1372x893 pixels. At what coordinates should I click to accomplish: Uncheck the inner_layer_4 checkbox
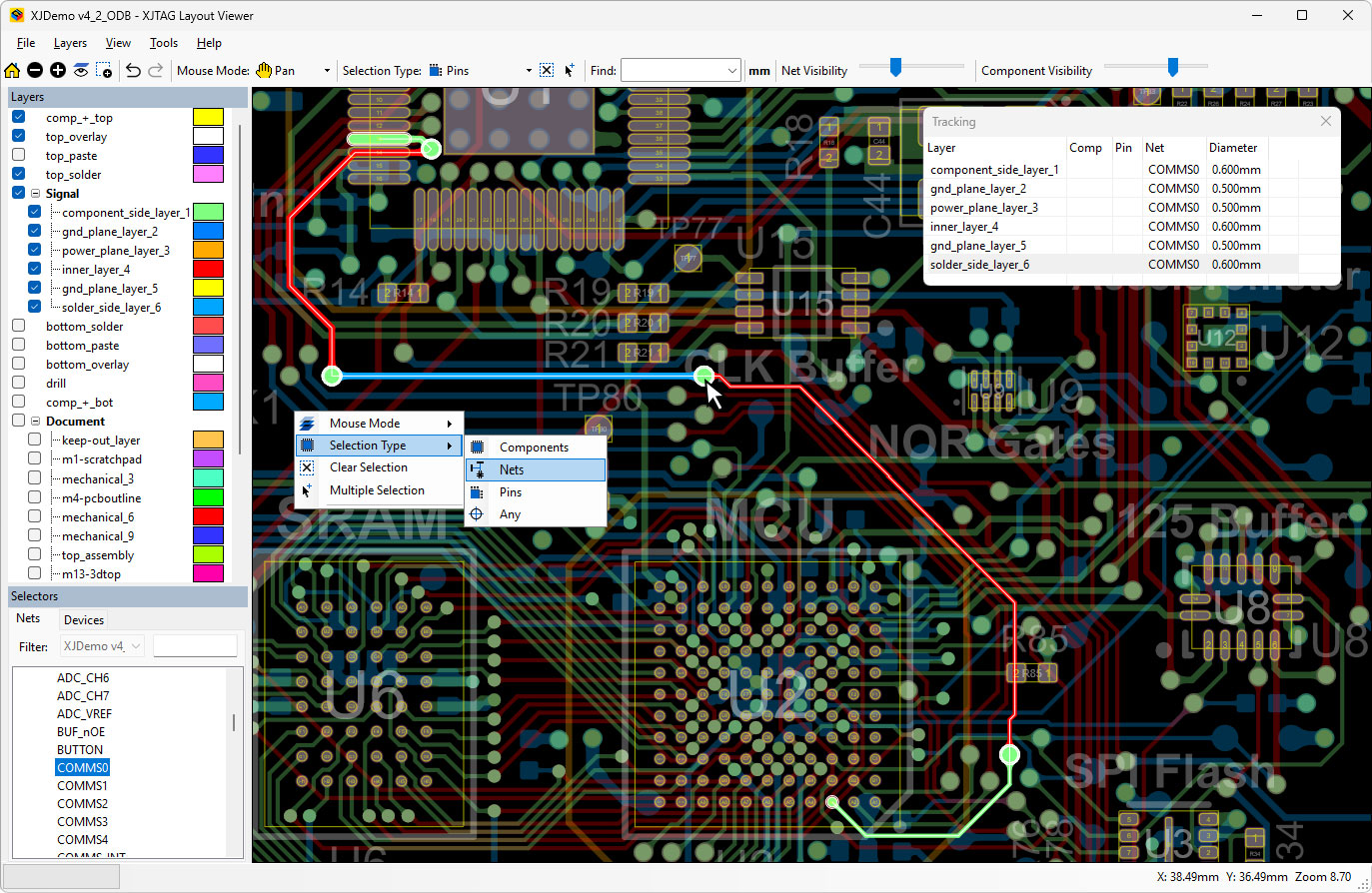(x=35, y=269)
